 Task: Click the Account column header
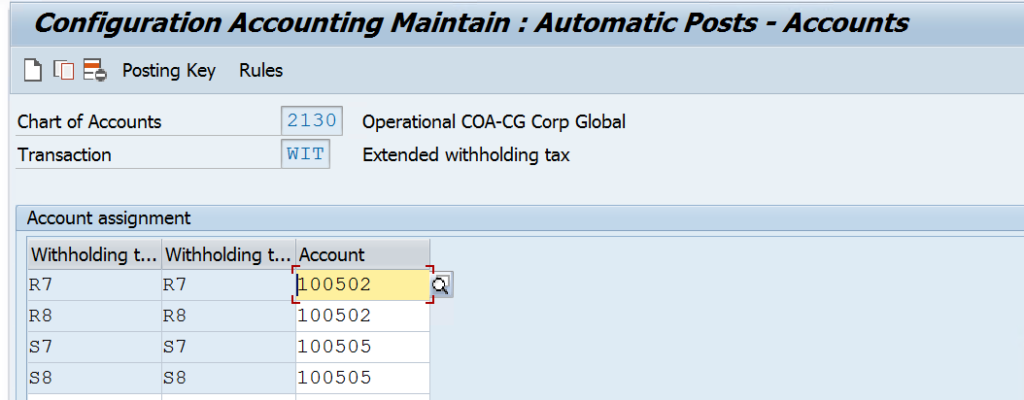(x=362, y=254)
